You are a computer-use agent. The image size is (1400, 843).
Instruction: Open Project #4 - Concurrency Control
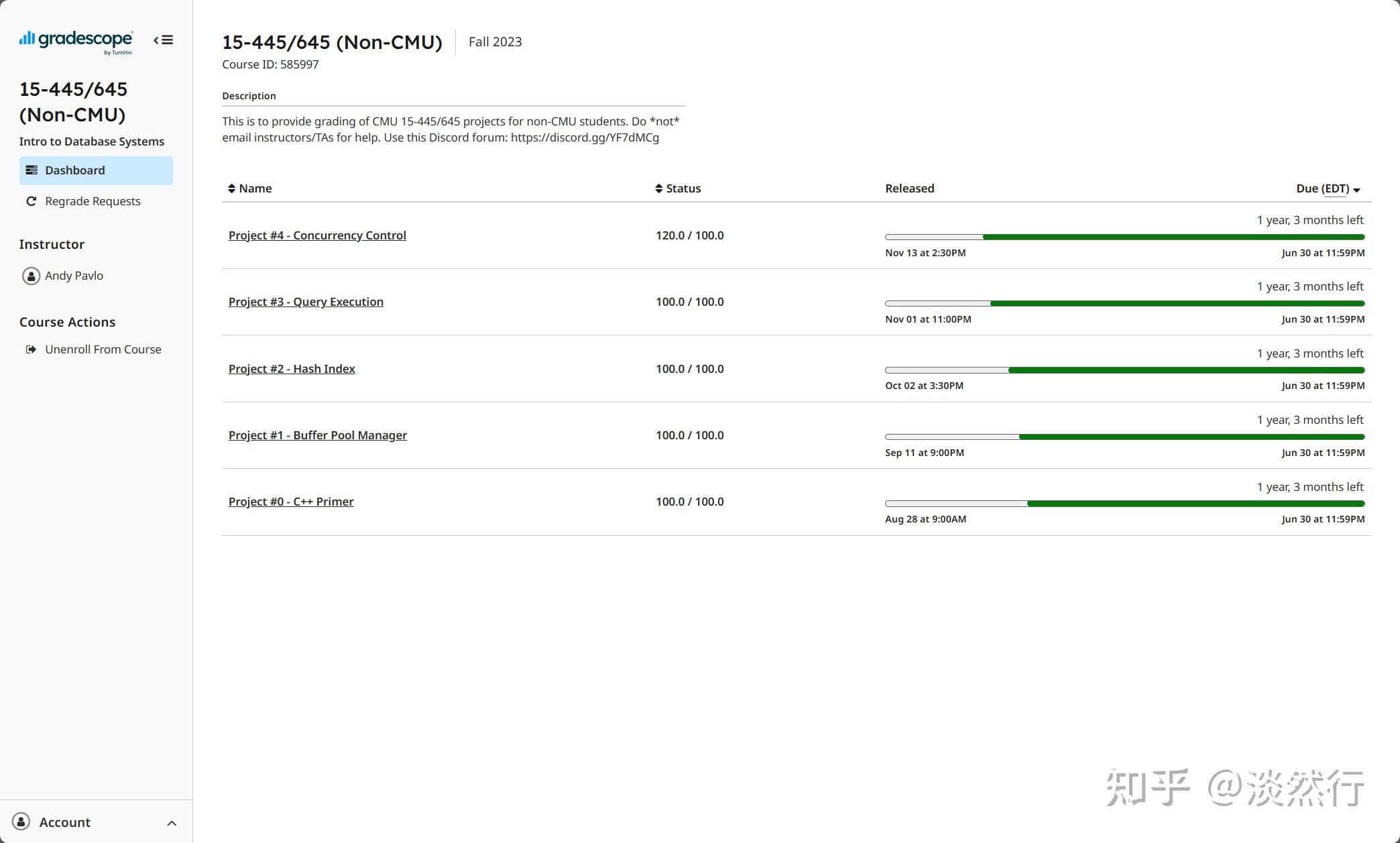click(x=317, y=235)
